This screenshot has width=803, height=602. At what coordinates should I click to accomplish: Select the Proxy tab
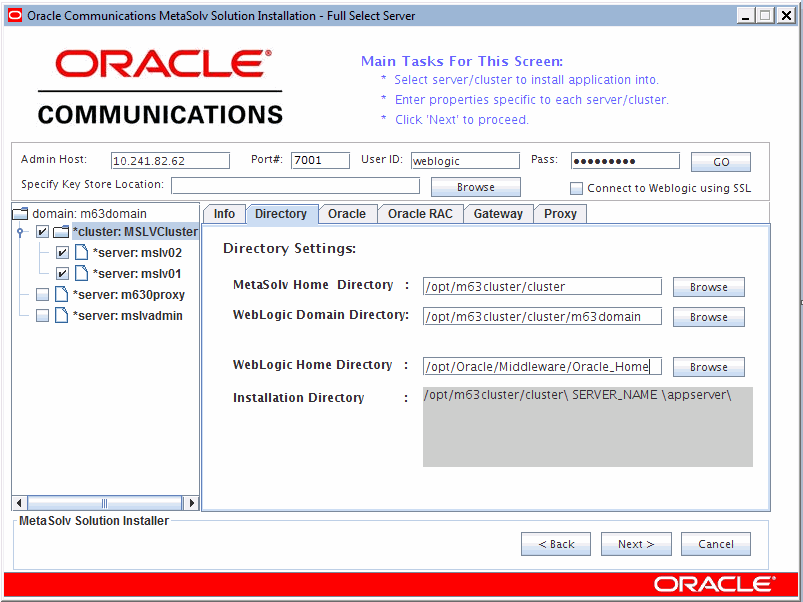point(560,213)
